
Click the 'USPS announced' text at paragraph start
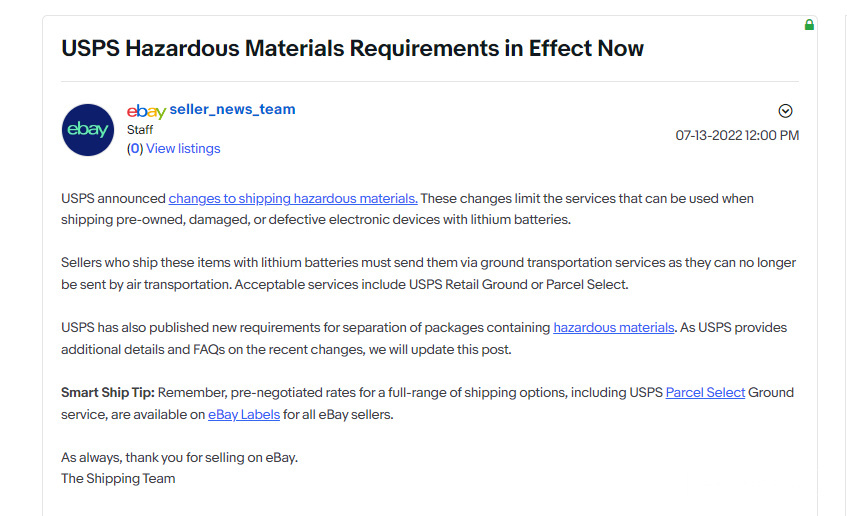coord(113,198)
